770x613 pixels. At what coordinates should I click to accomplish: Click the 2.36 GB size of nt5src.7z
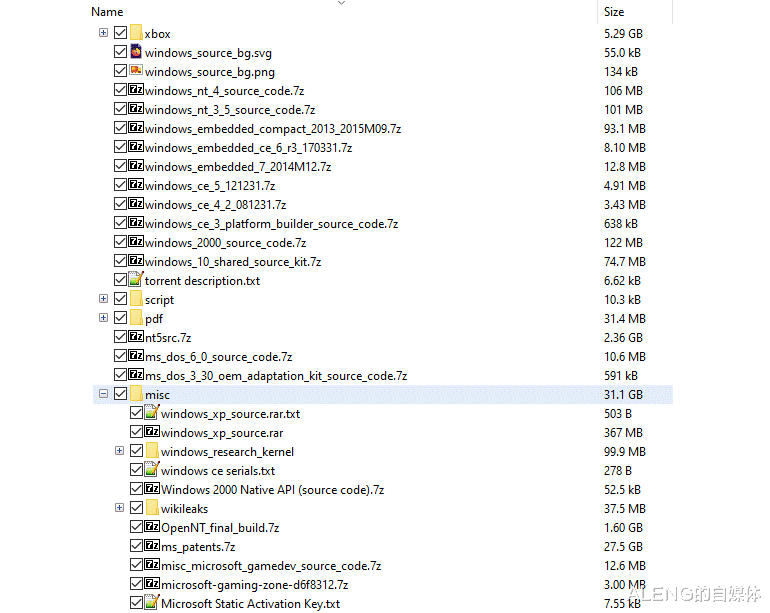click(x=623, y=338)
